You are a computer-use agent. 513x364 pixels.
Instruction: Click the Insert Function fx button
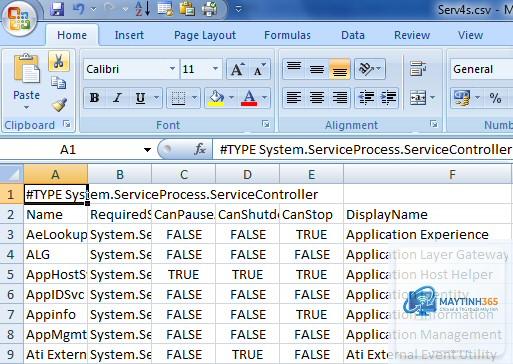pos(200,150)
